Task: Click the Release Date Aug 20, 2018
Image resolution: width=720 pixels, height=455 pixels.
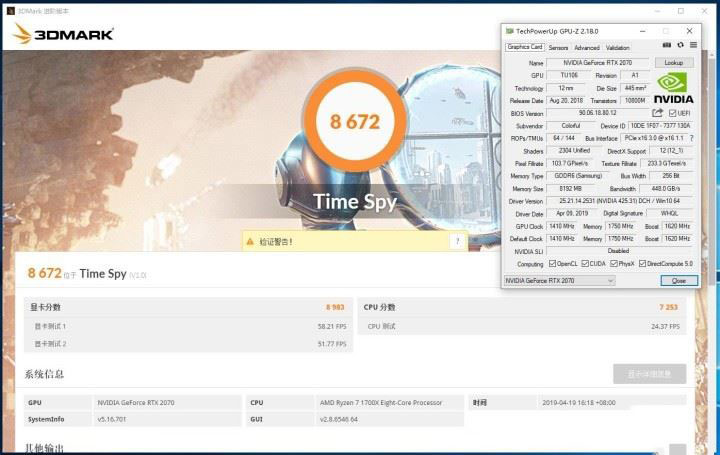Action: [x=566, y=100]
